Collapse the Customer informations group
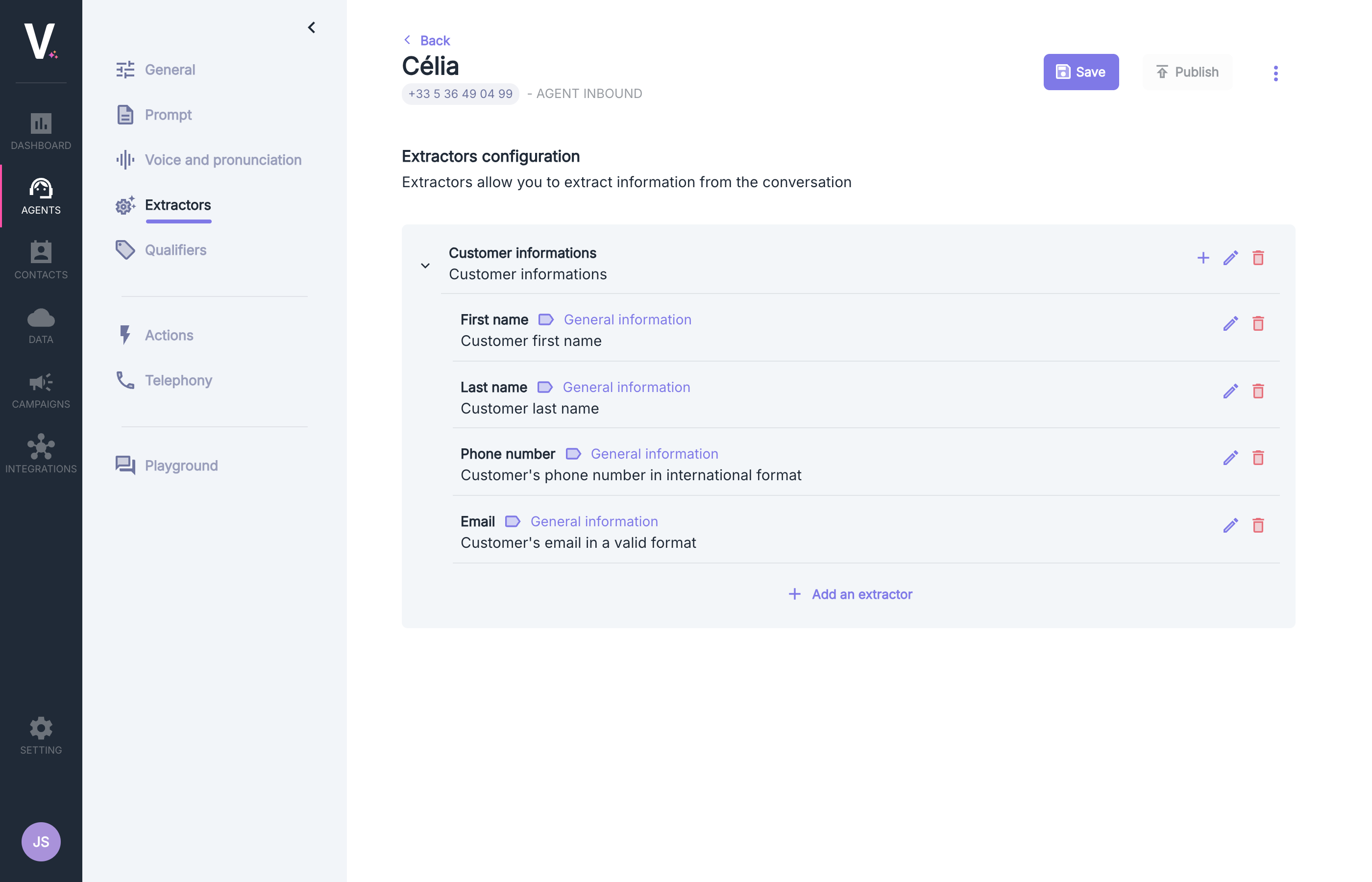This screenshot has width=1372, height=882. (x=425, y=265)
